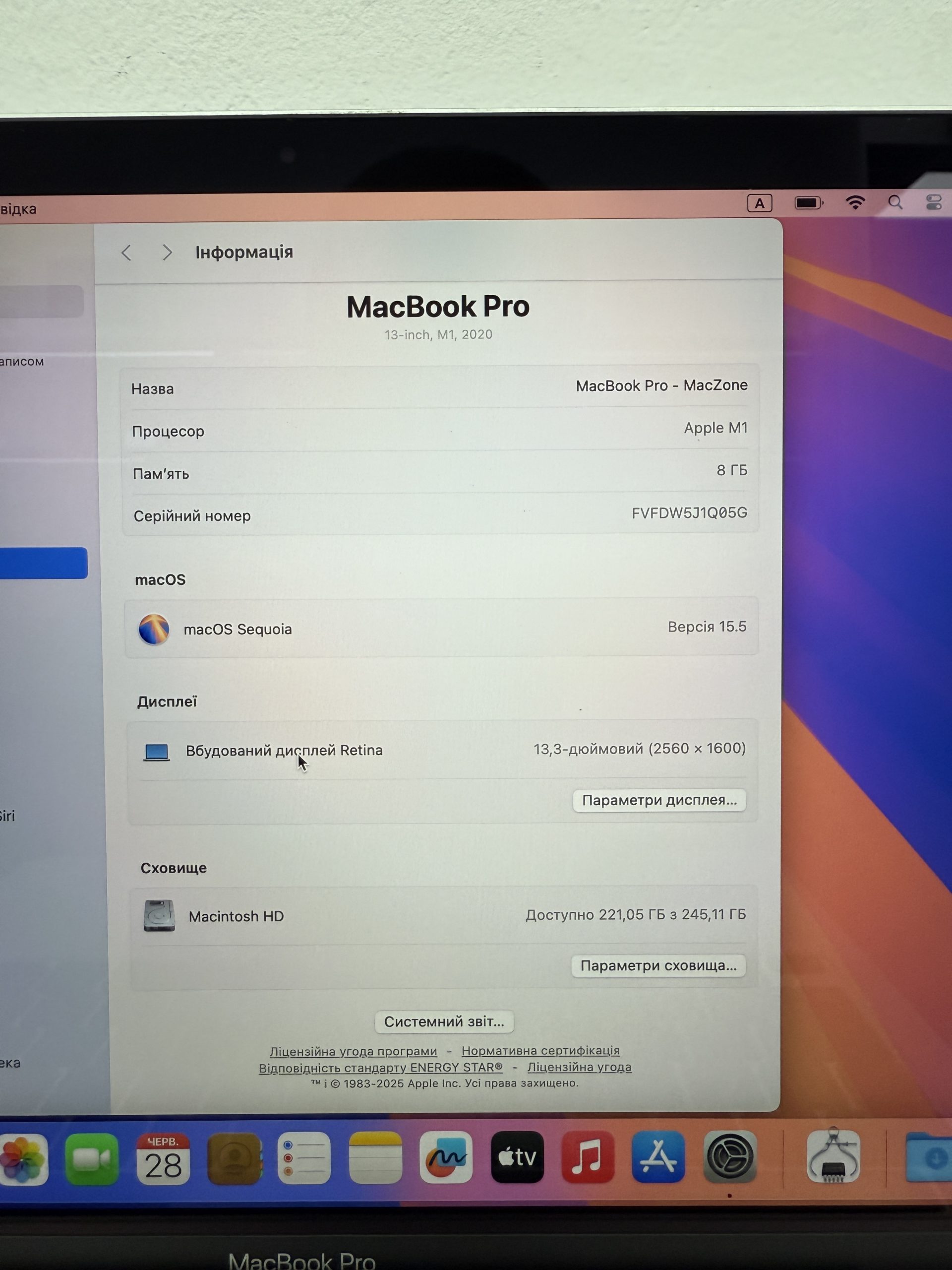Viewport: 952px width, 1270px height.
Task: Open the Downloads folder in Dock
Action: tap(930, 1156)
